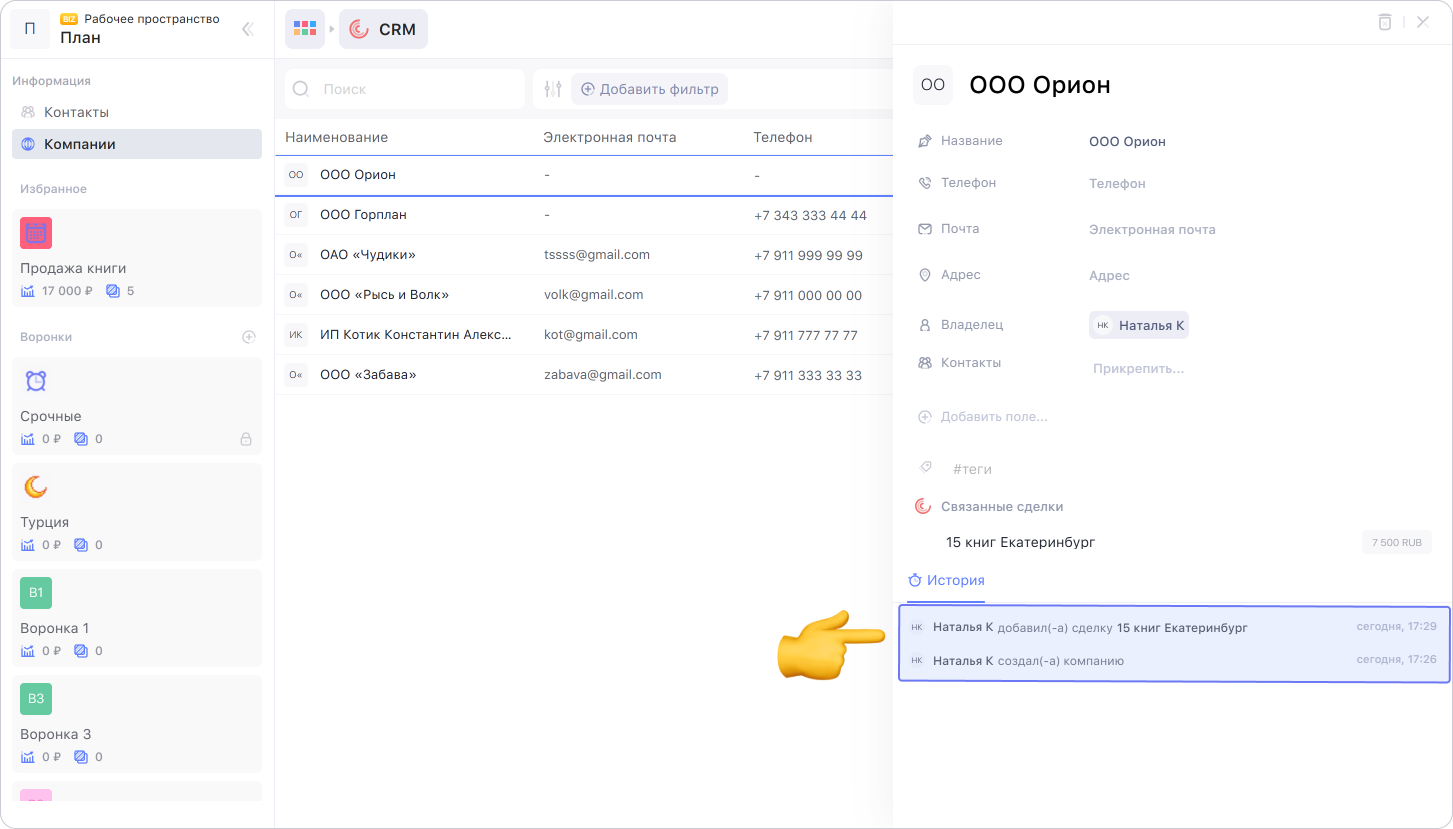
Task: Type in the Поиск search field
Action: pyautogui.click(x=415, y=89)
